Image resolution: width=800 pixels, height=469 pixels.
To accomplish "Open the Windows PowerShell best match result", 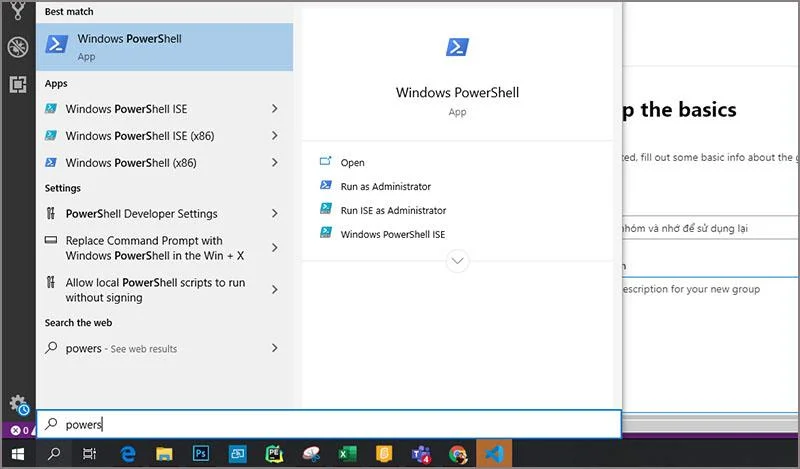I will pyautogui.click(x=164, y=47).
